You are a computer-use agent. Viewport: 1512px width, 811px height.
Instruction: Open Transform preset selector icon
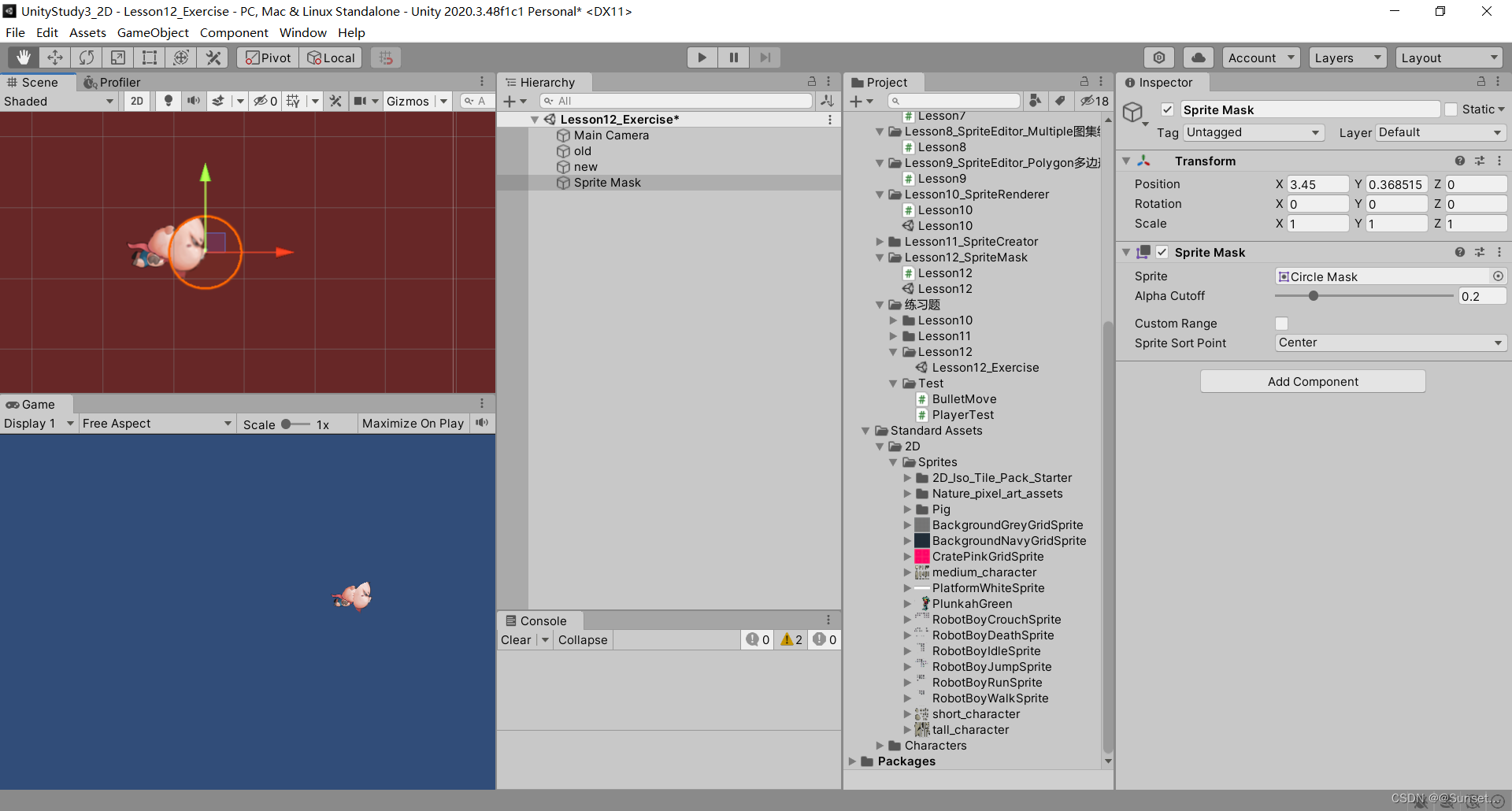(1480, 161)
